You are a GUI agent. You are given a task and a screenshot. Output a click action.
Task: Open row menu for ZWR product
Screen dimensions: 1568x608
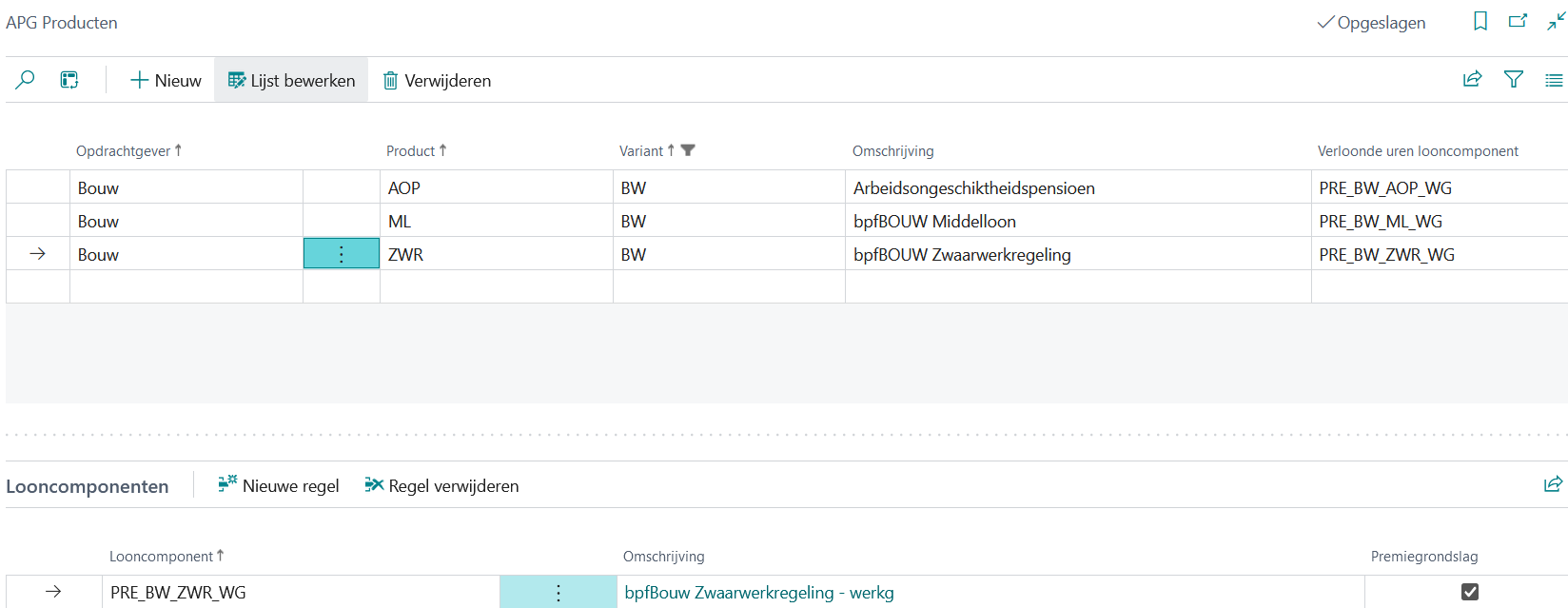coord(342,254)
